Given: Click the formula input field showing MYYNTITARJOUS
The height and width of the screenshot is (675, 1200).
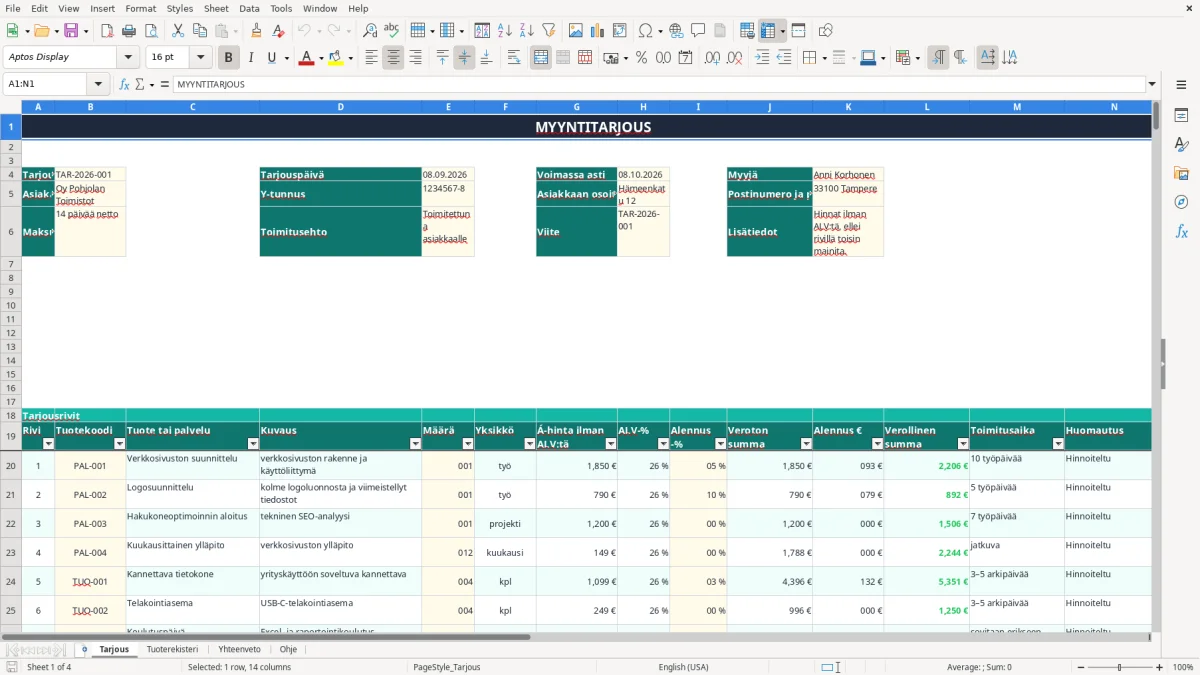Looking at the screenshot, I should coord(659,84).
